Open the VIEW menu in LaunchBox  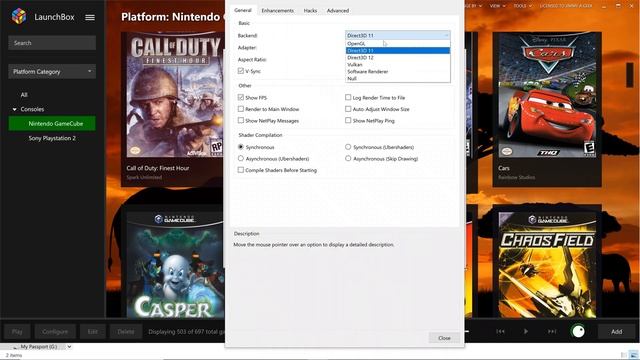pos(497,6)
